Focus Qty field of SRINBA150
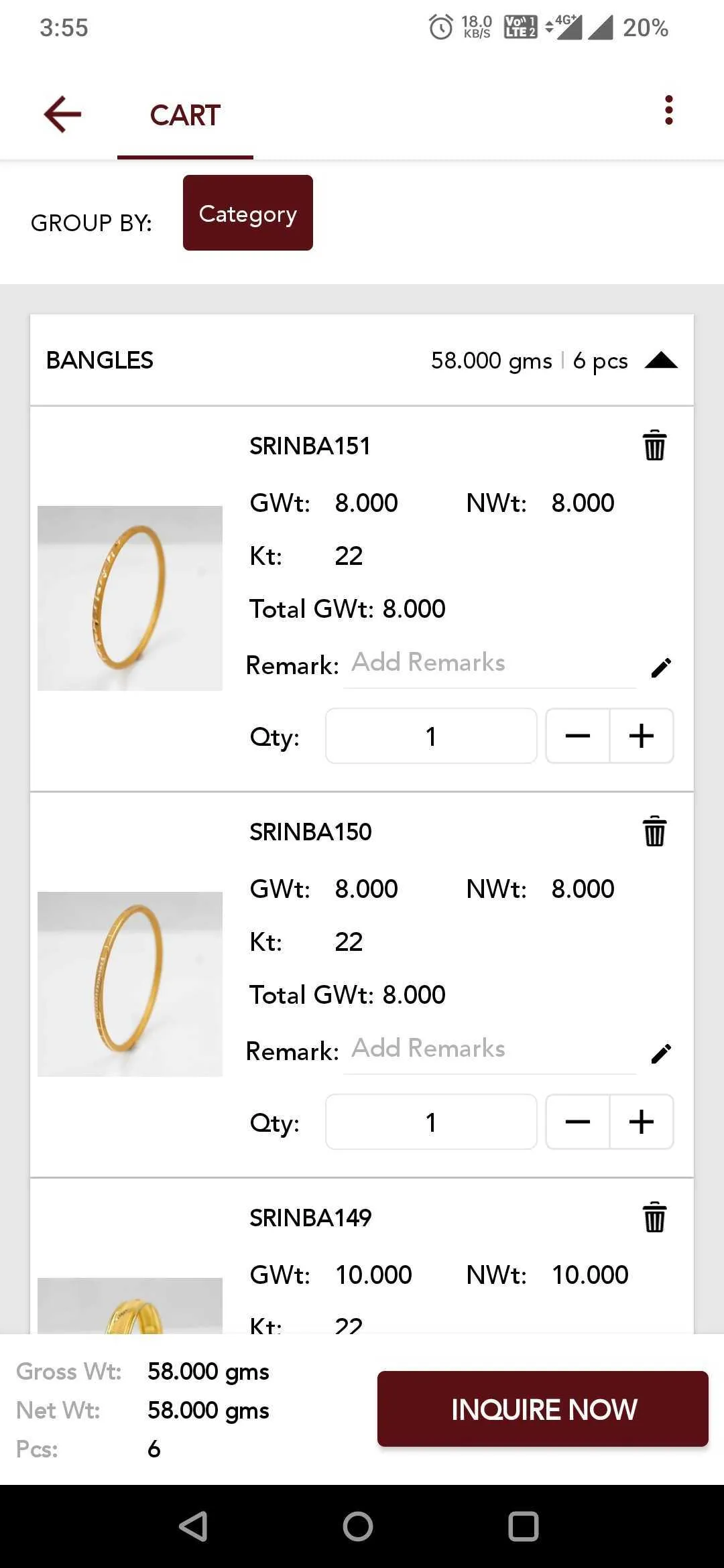724x1568 pixels. coord(431,1122)
